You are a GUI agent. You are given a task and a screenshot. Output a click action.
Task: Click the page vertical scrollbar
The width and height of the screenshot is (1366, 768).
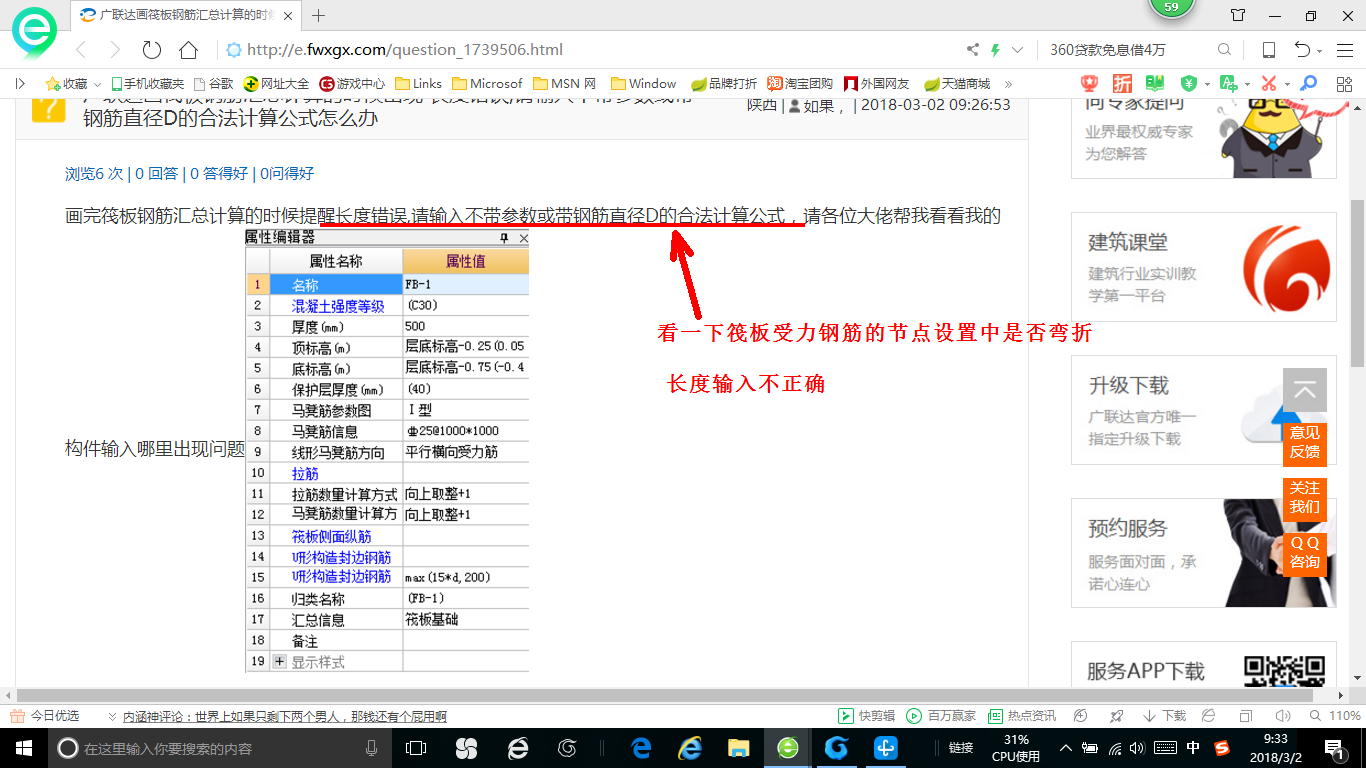pyautogui.click(x=1358, y=285)
